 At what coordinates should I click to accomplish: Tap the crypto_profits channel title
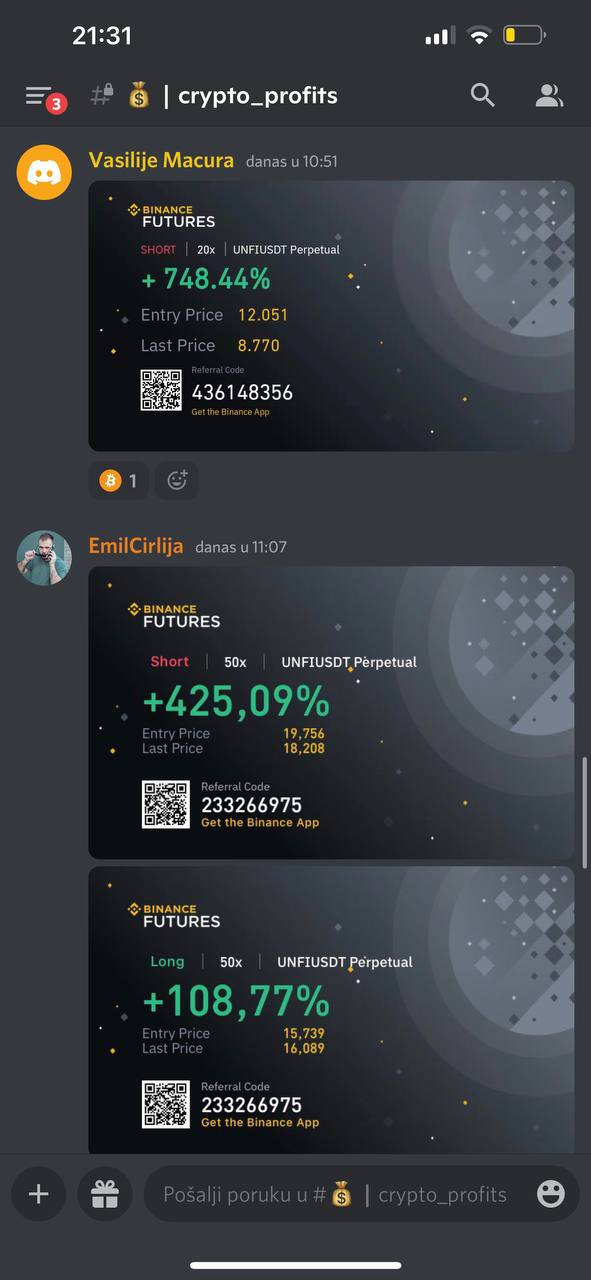(x=258, y=96)
